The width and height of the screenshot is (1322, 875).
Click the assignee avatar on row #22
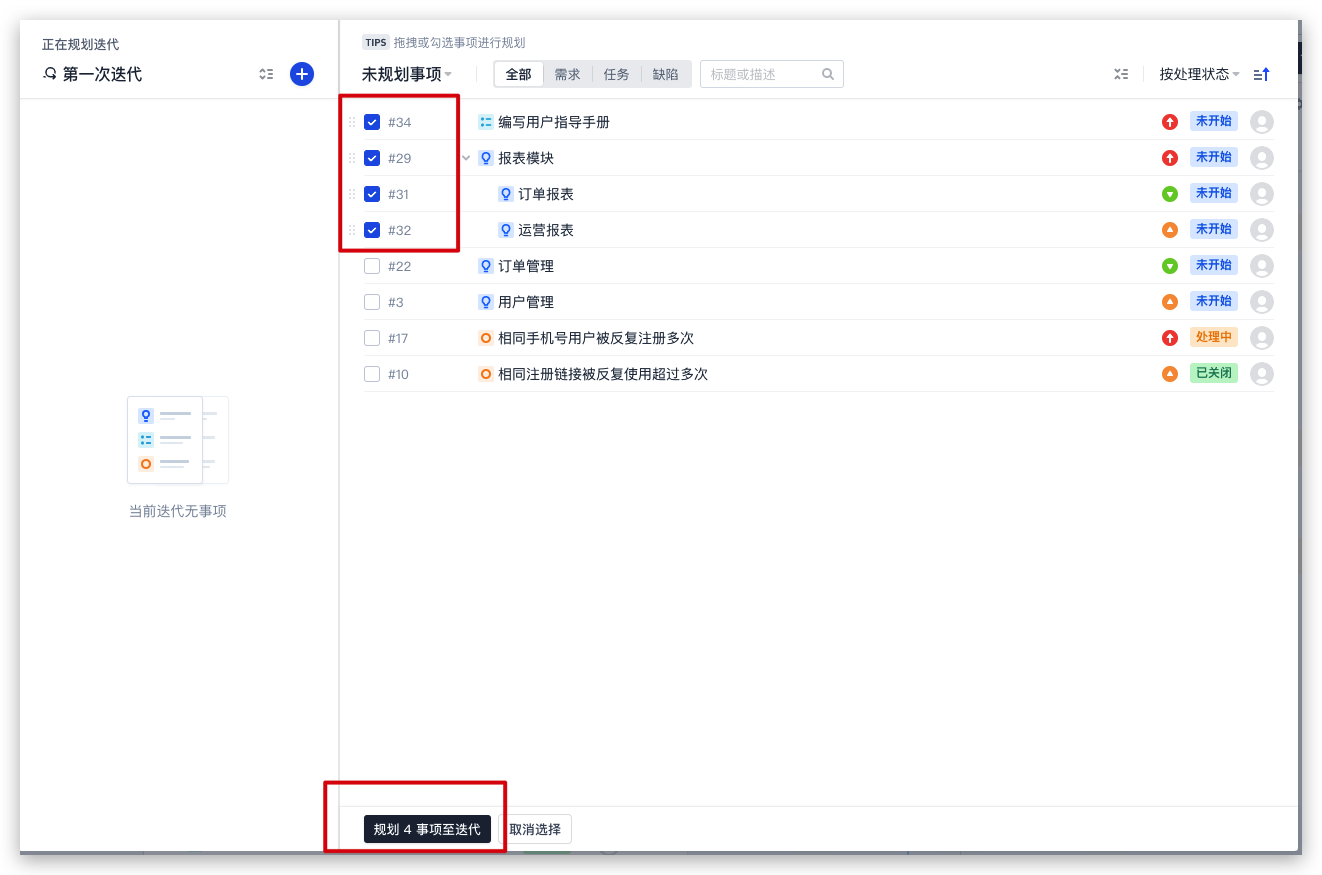pyautogui.click(x=1262, y=266)
